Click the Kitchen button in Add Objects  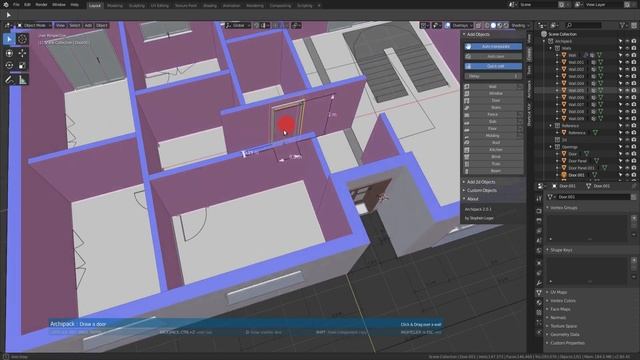(493, 150)
